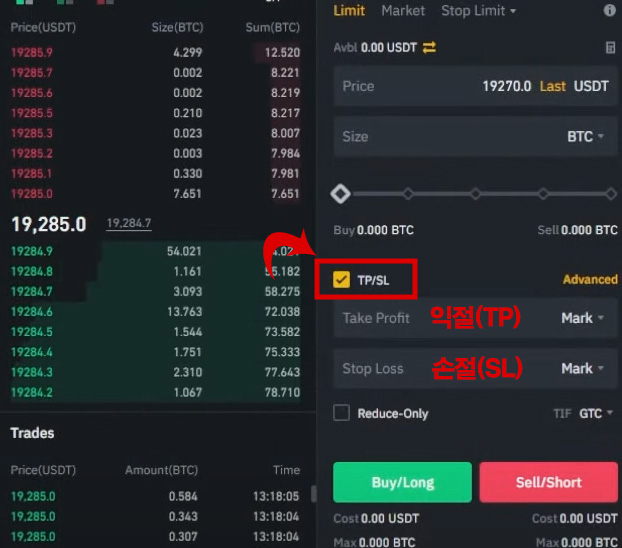The image size is (622, 548).
Task: Expand Stop Loss Mark trigger dropdown
Action: pyautogui.click(x=582, y=368)
